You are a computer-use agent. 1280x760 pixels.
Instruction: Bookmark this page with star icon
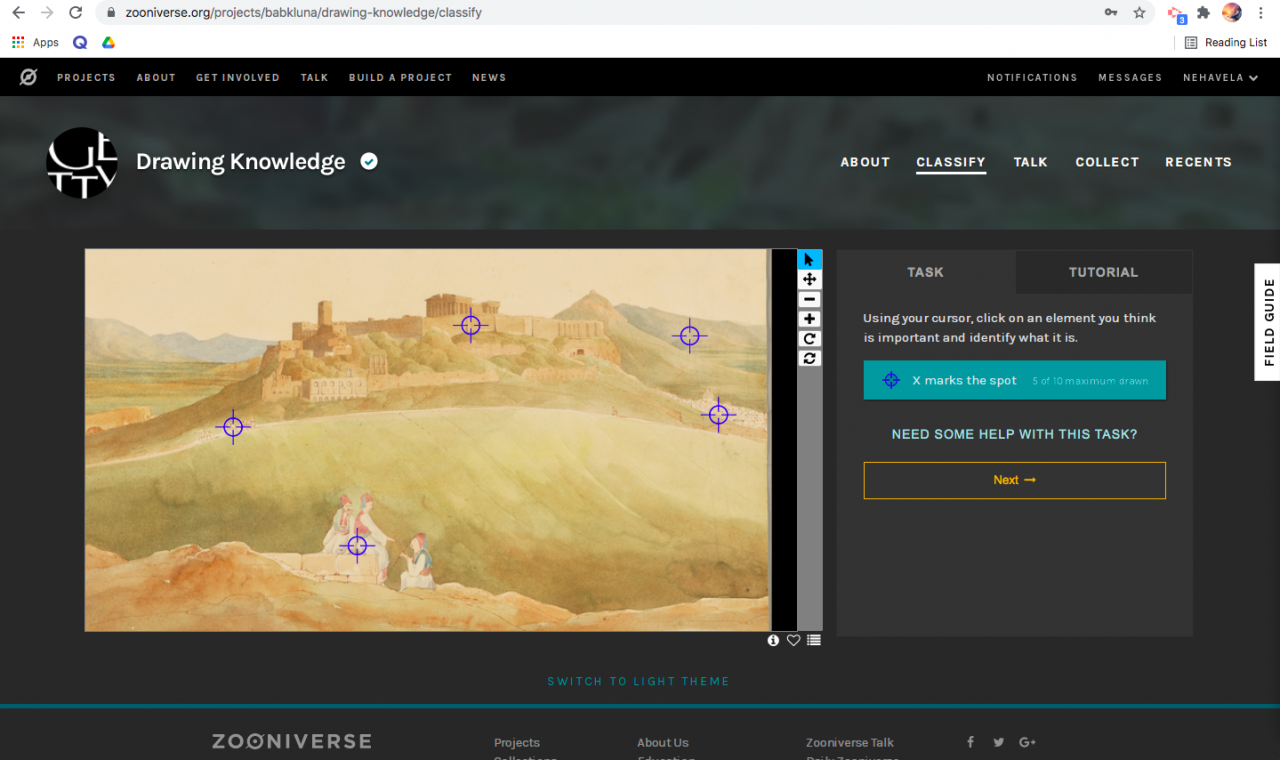[x=1139, y=13]
